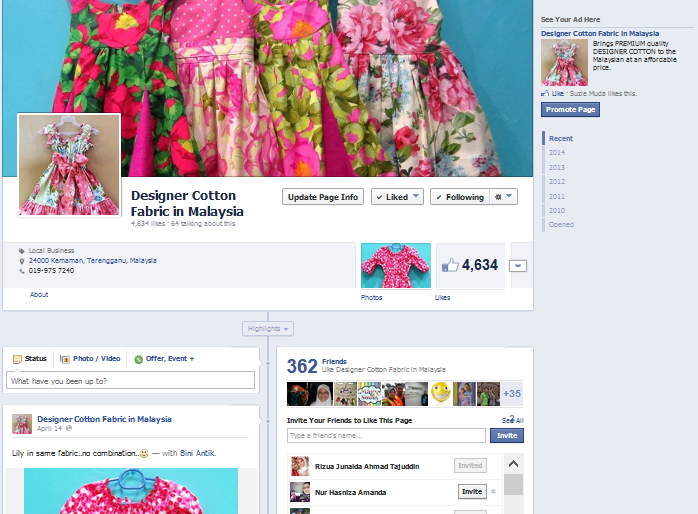The width and height of the screenshot is (698, 514).
Task: Open the April 14 post timestamp
Action: click(x=49, y=429)
